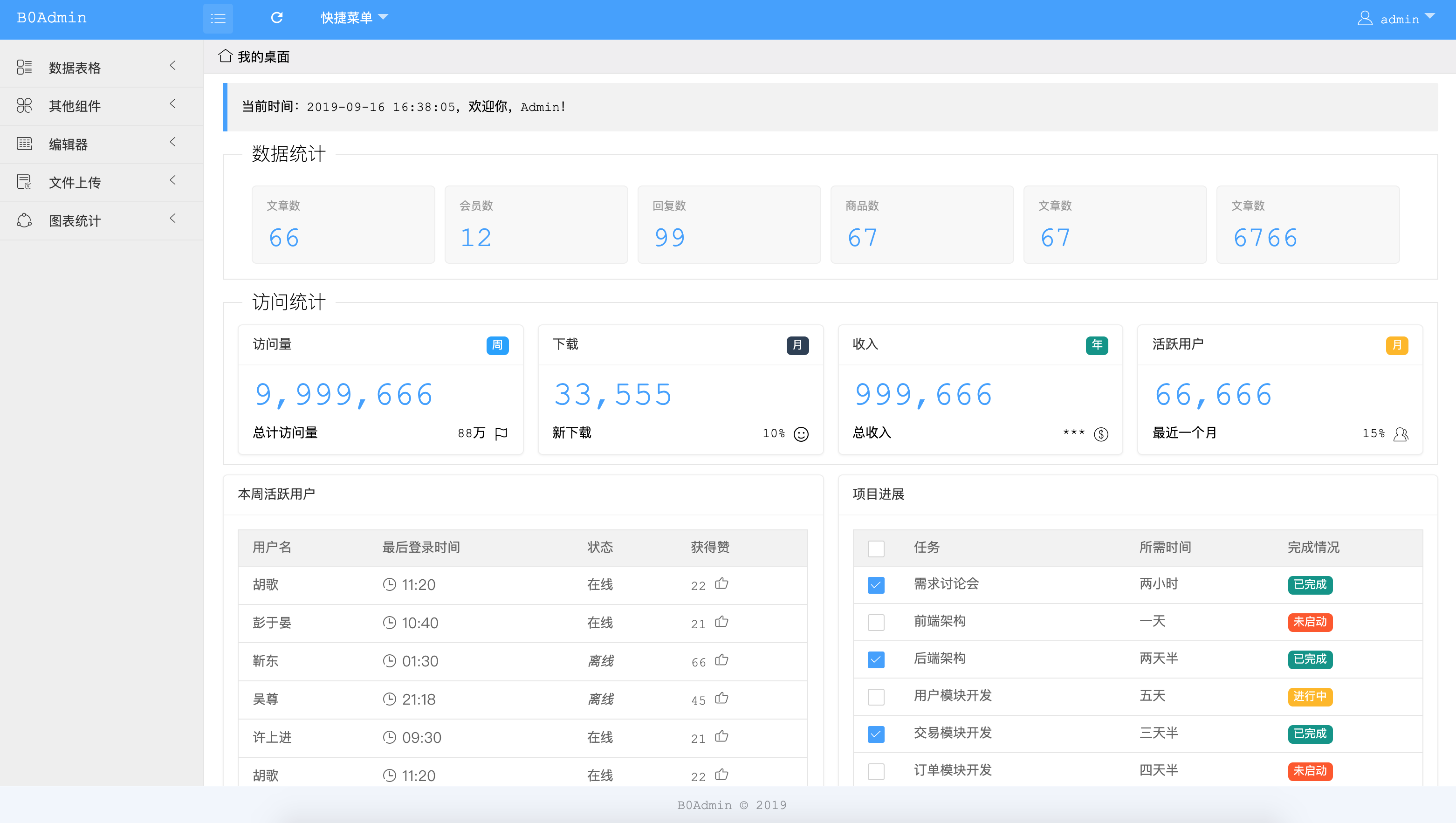
Task: Click the flag icon next to 88万
Action: pos(501,433)
